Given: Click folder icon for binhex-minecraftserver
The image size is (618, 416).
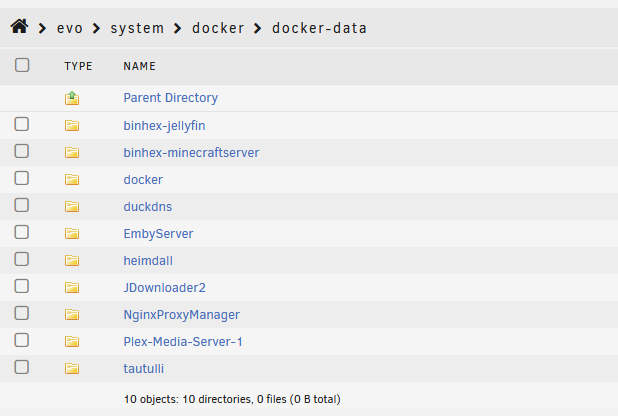Looking at the screenshot, I should (72, 153).
